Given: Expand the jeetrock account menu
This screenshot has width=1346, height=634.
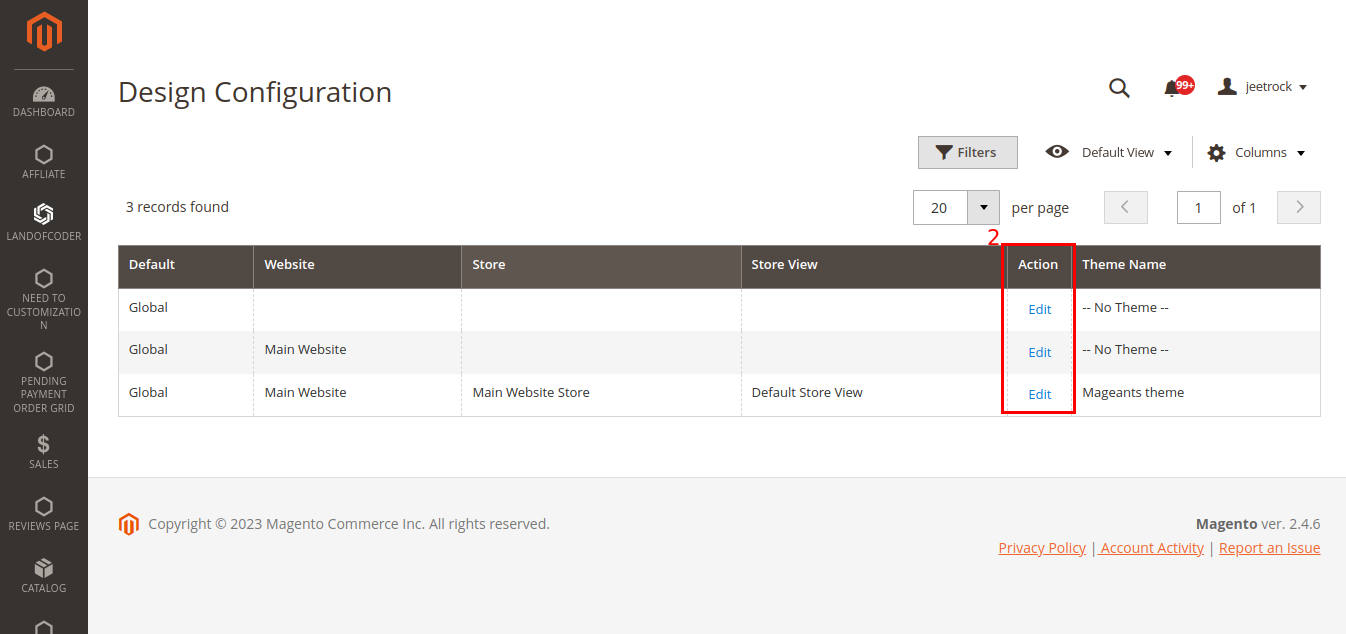Looking at the screenshot, I should click(x=1263, y=86).
